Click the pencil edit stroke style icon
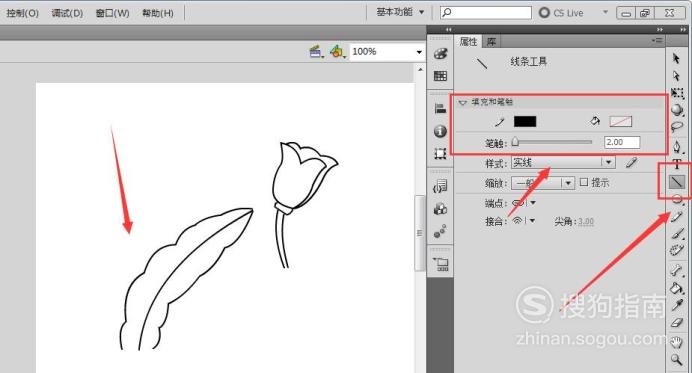This screenshot has height=373, width=692. (632, 163)
